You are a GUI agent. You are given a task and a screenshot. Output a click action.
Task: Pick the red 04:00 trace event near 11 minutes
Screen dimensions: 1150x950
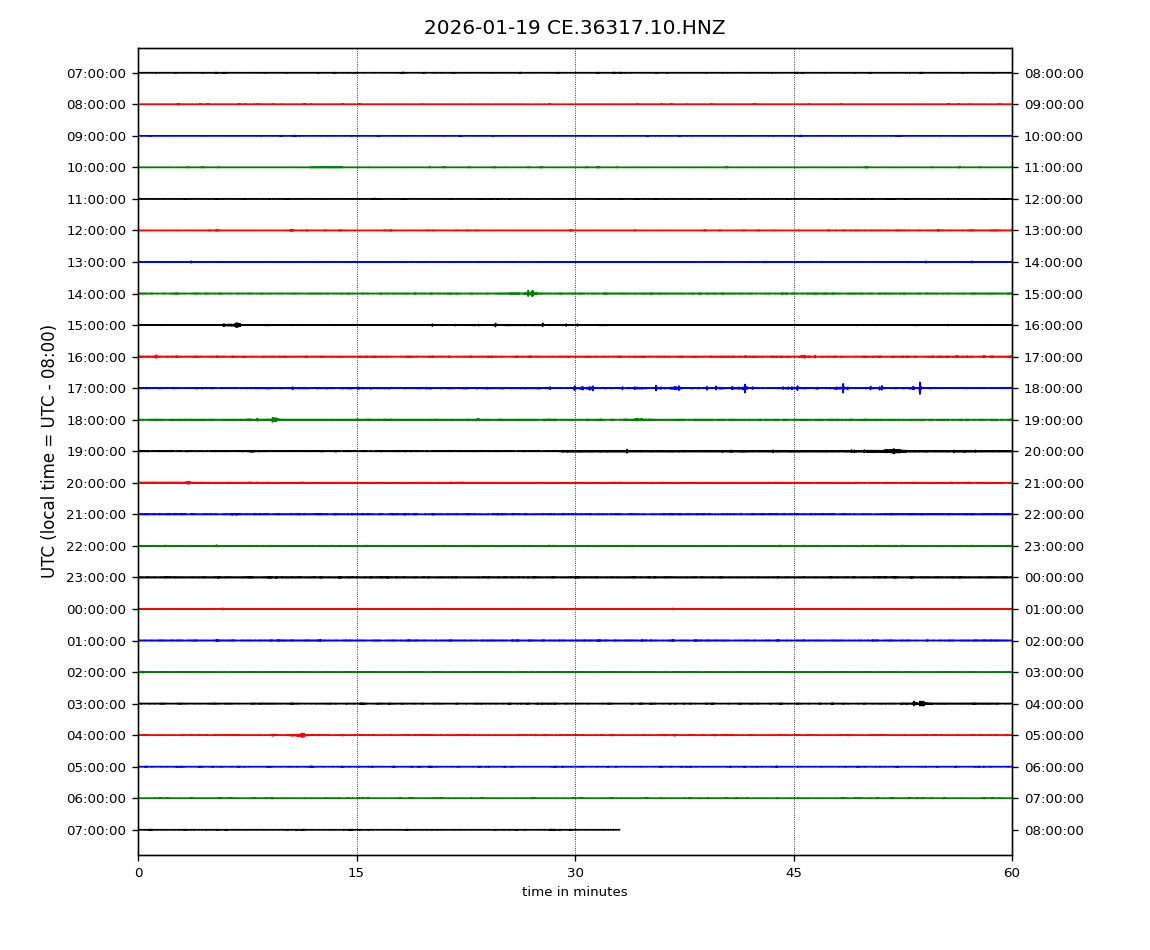click(301, 735)
